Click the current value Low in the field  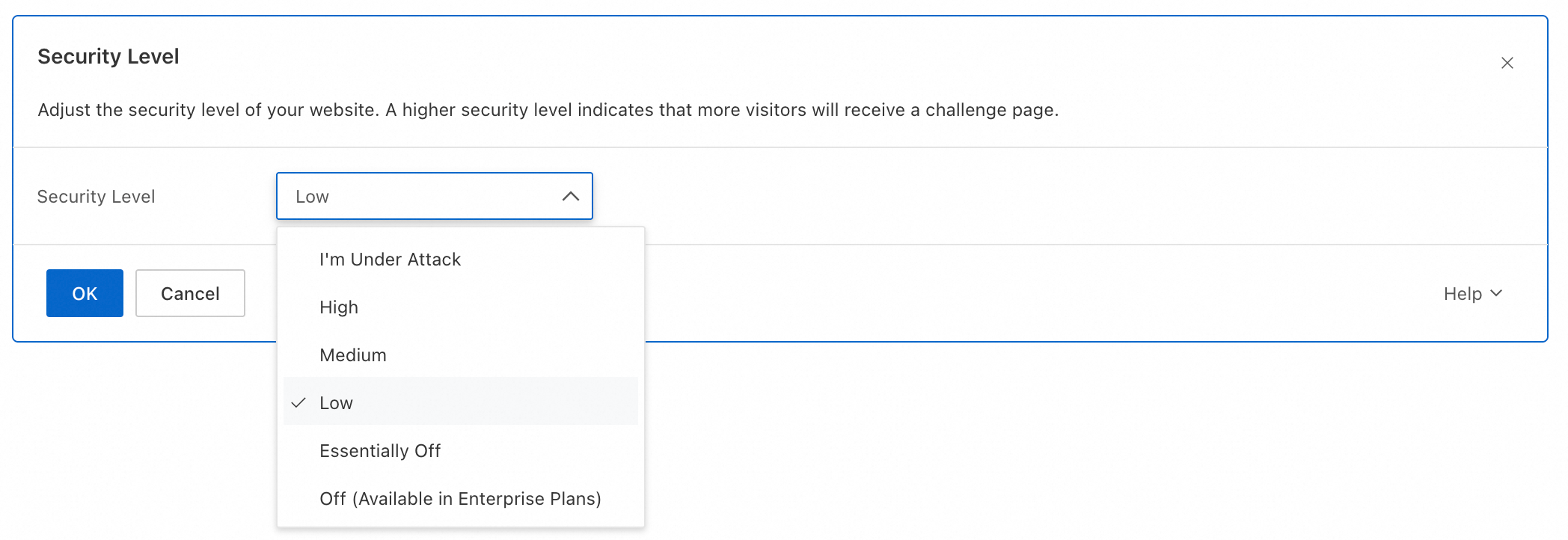(312, 197)
